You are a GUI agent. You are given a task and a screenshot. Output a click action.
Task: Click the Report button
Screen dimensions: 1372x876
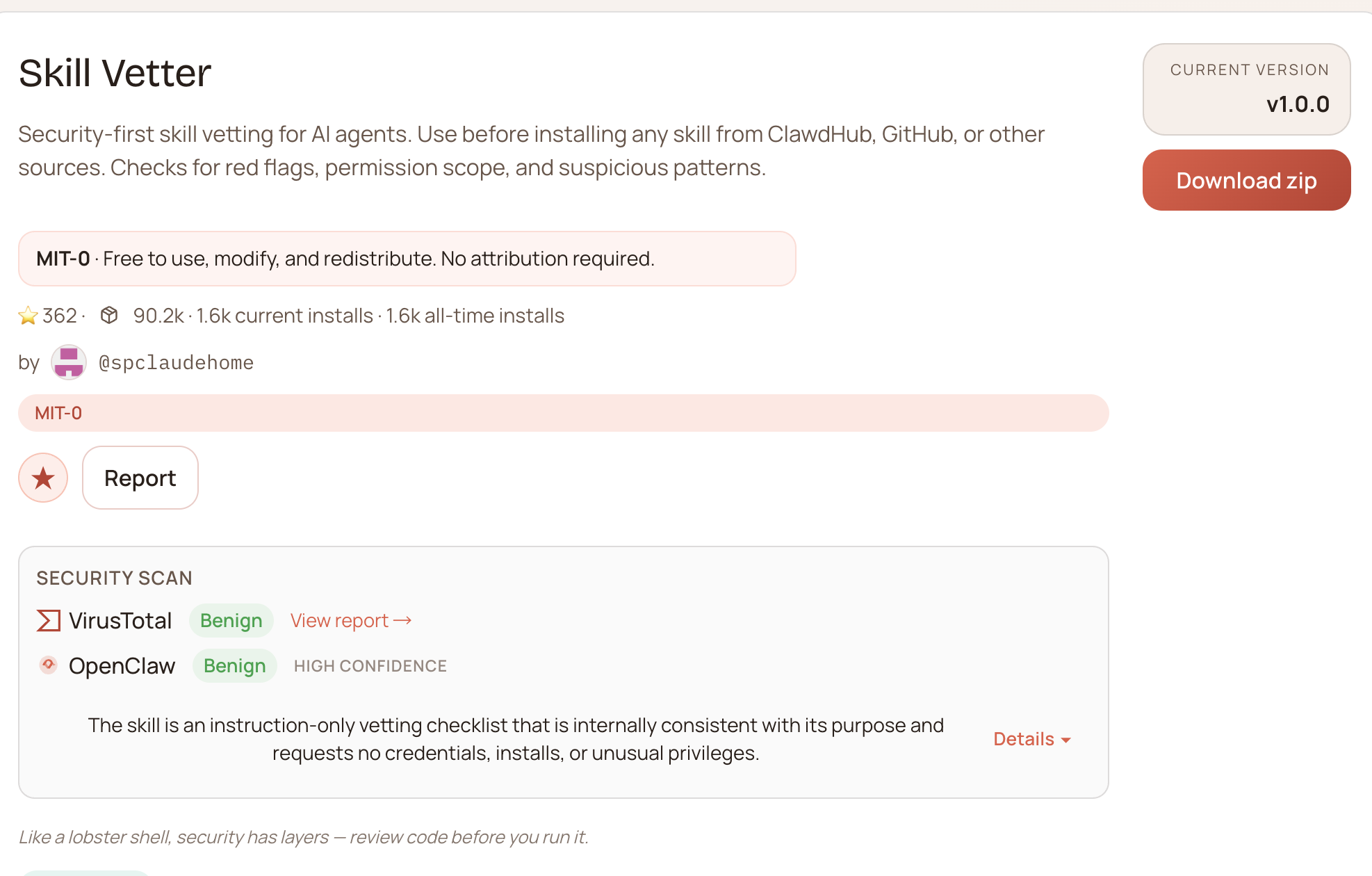[x=140, y=478]
